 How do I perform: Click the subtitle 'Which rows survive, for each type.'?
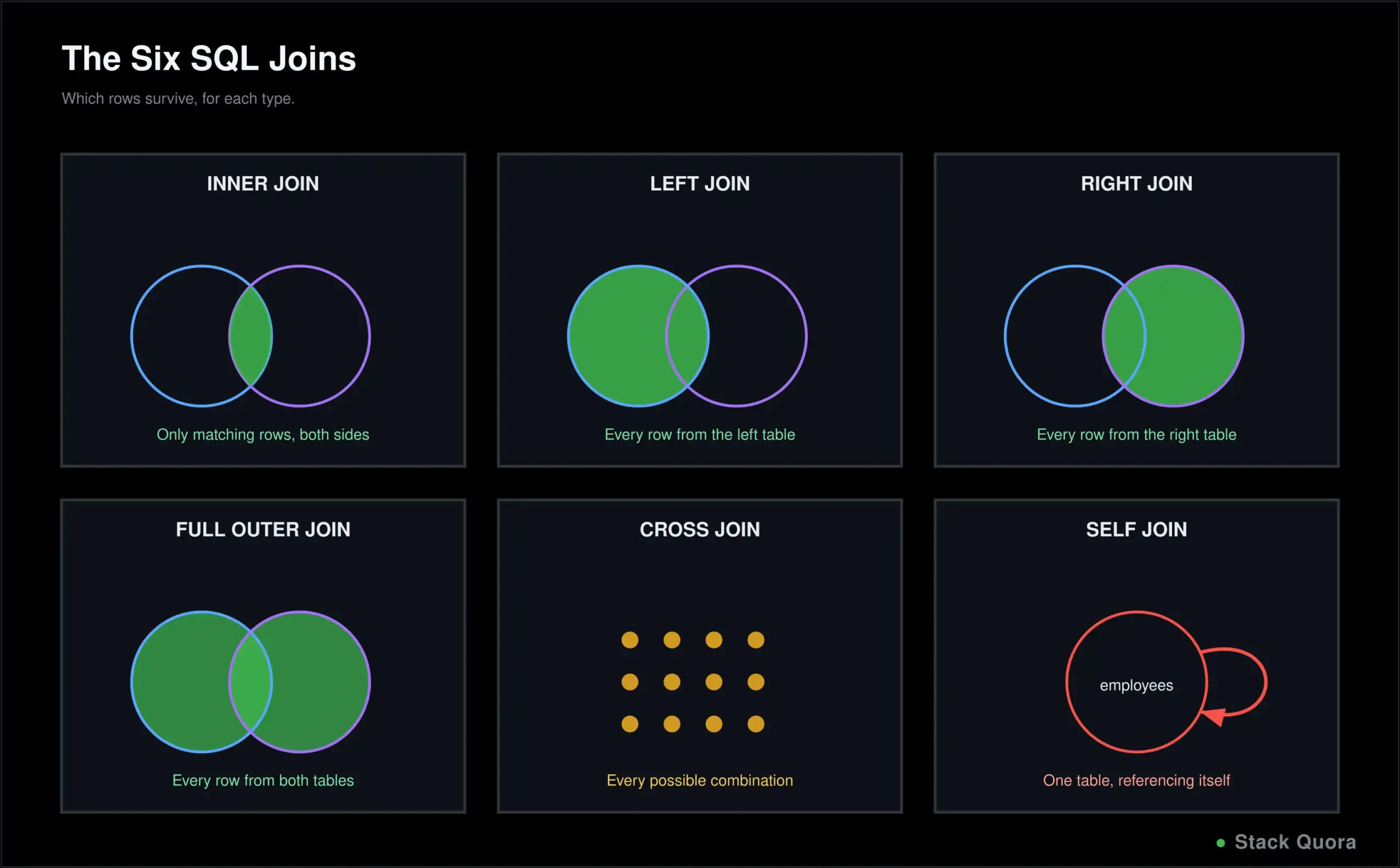pos(178,99)
